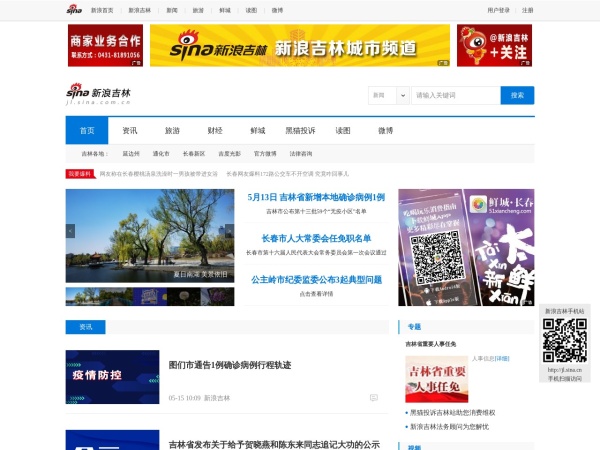Select the dandelion carousel thumbnail

(184, 297)
